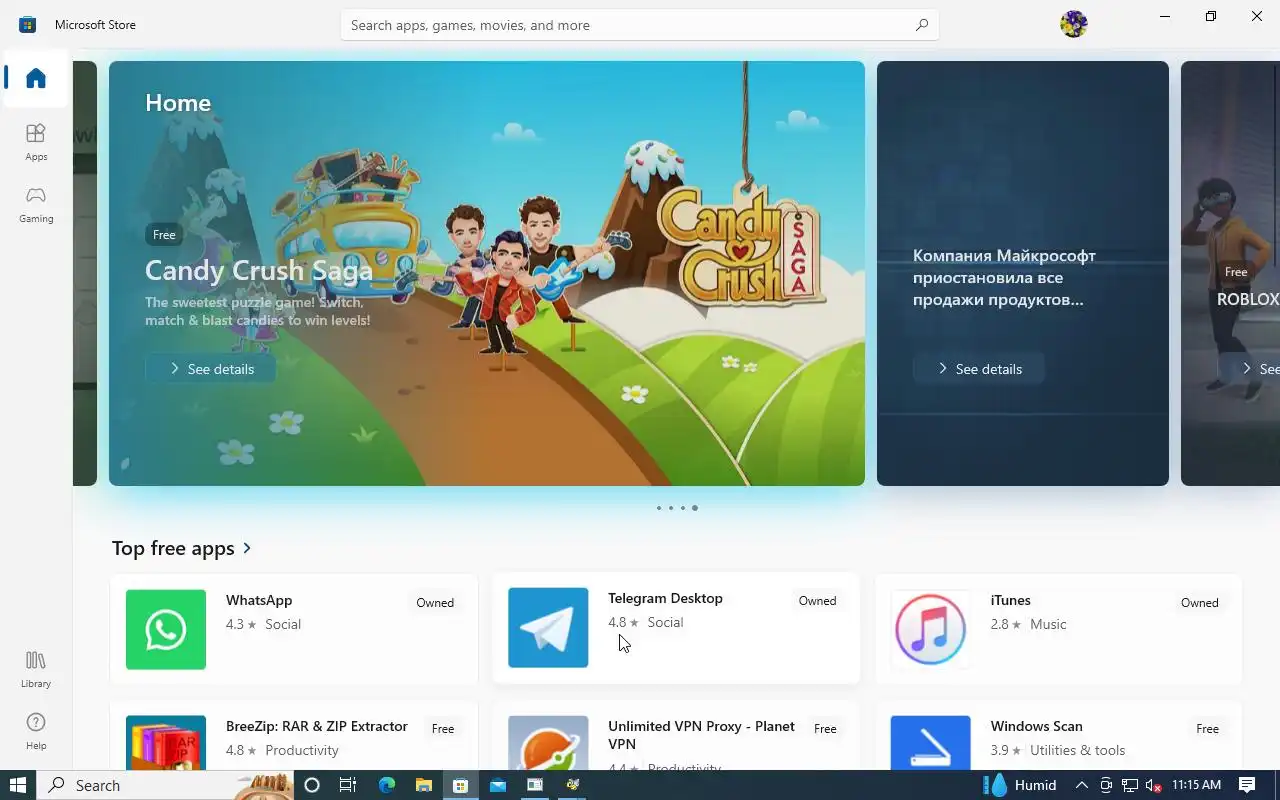The width and height of the screenshot is (1280, 800).
Task: Open the Windows Scan app icon
Action: point(930,742)
